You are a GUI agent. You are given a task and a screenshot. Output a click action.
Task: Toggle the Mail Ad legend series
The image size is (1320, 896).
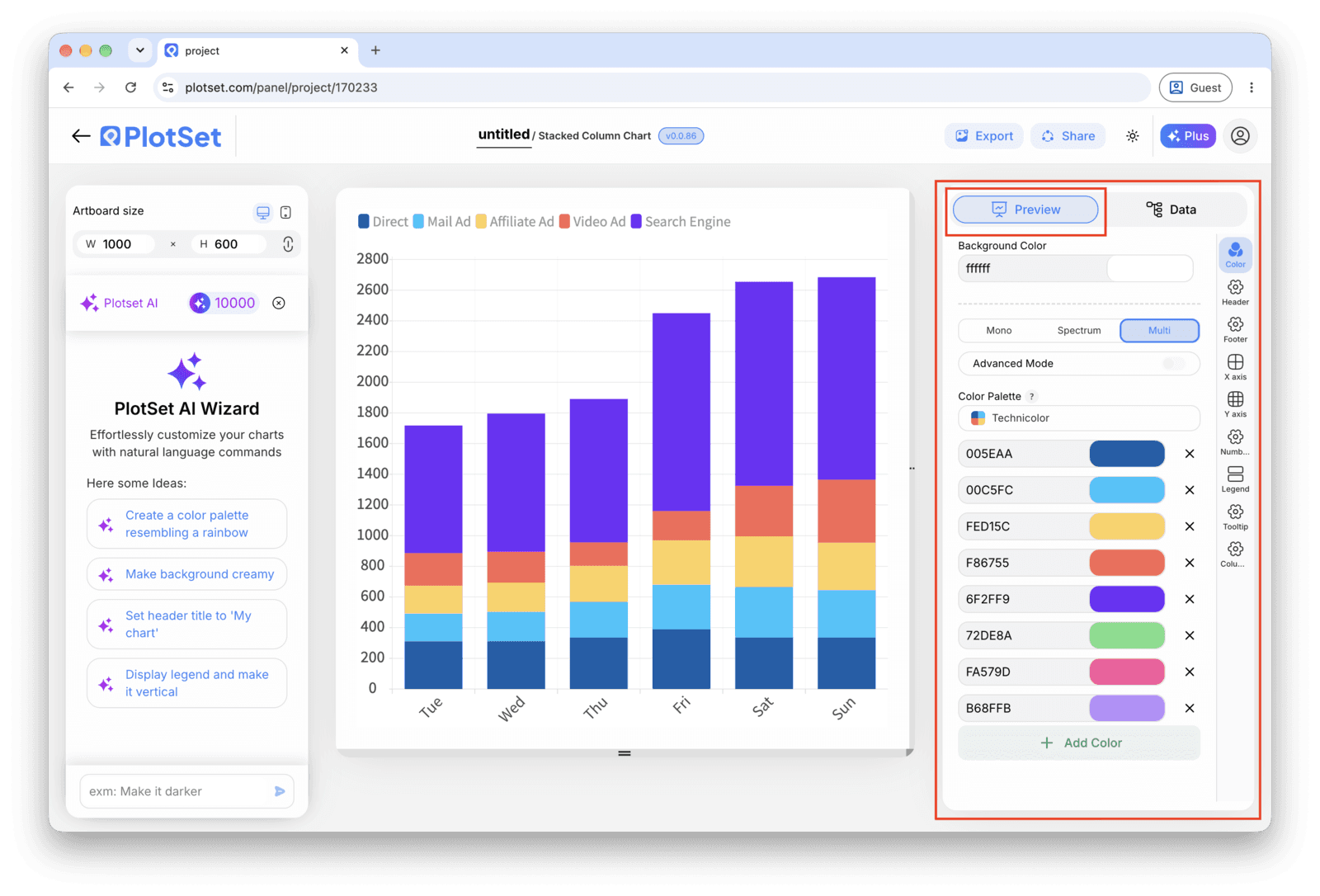441,222
